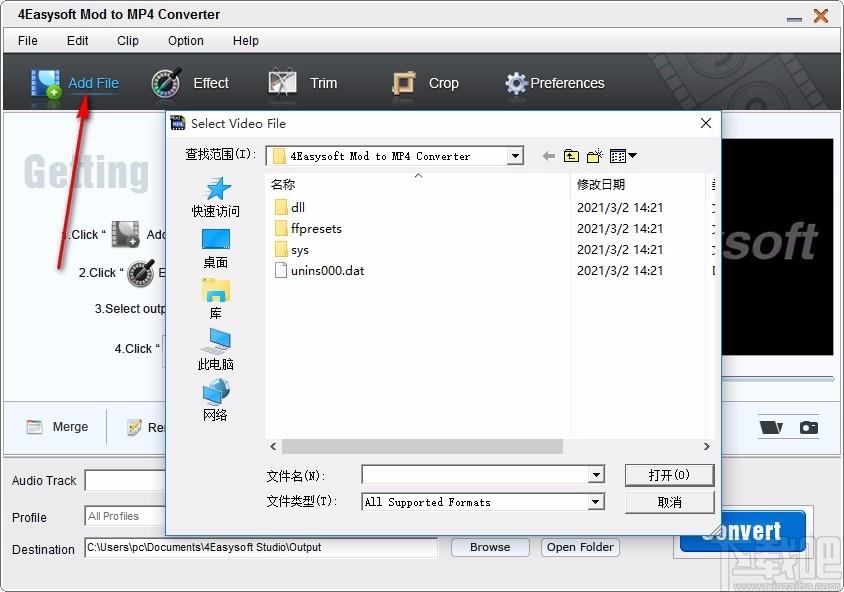Viewport: 844px width, 592px height.
Task: Click the Effect icon in Getting Started step 2
Action: pyautogui.click(x=141, y=273)
